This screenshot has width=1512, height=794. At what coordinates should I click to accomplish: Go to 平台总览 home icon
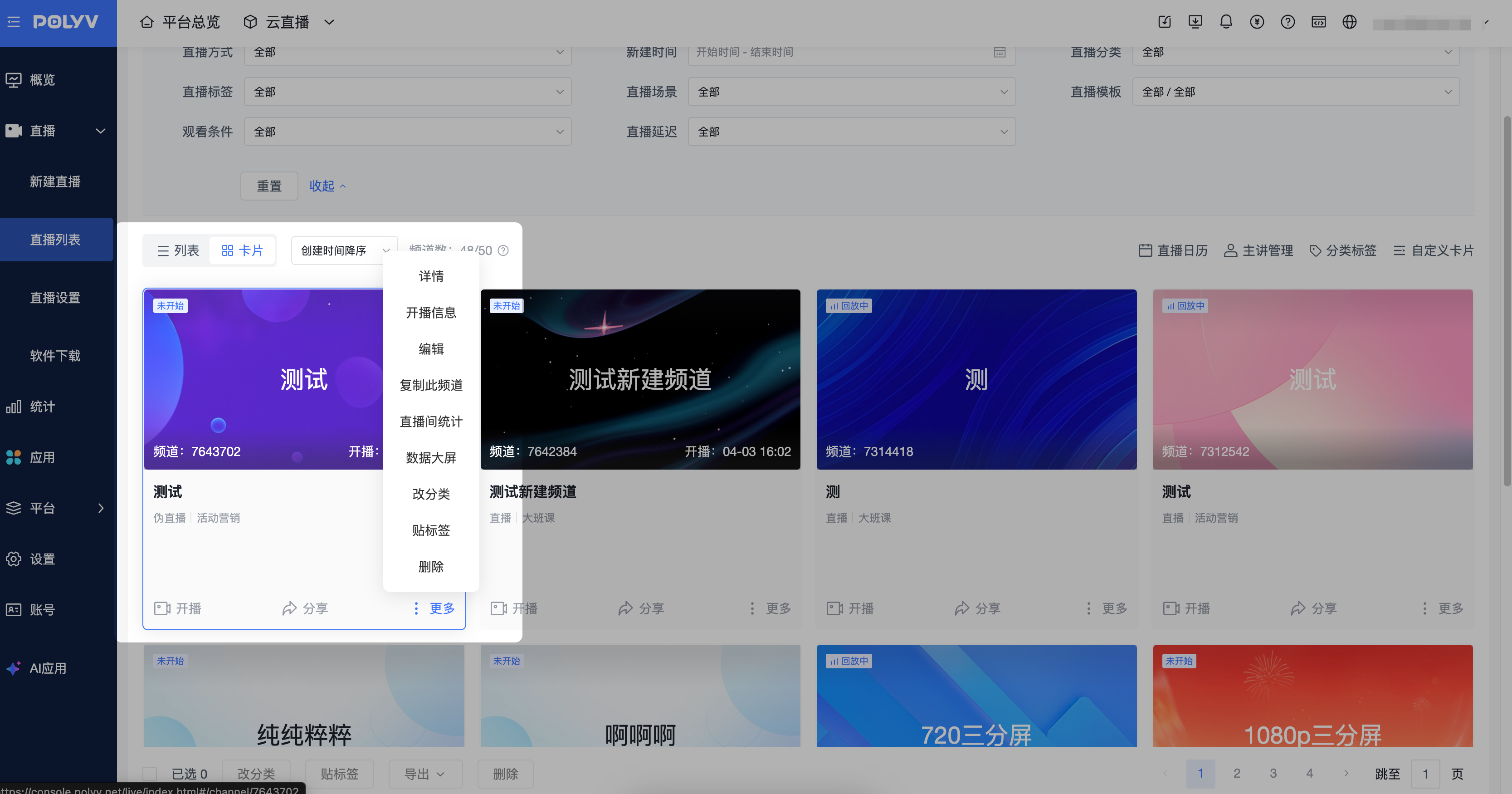147,22
